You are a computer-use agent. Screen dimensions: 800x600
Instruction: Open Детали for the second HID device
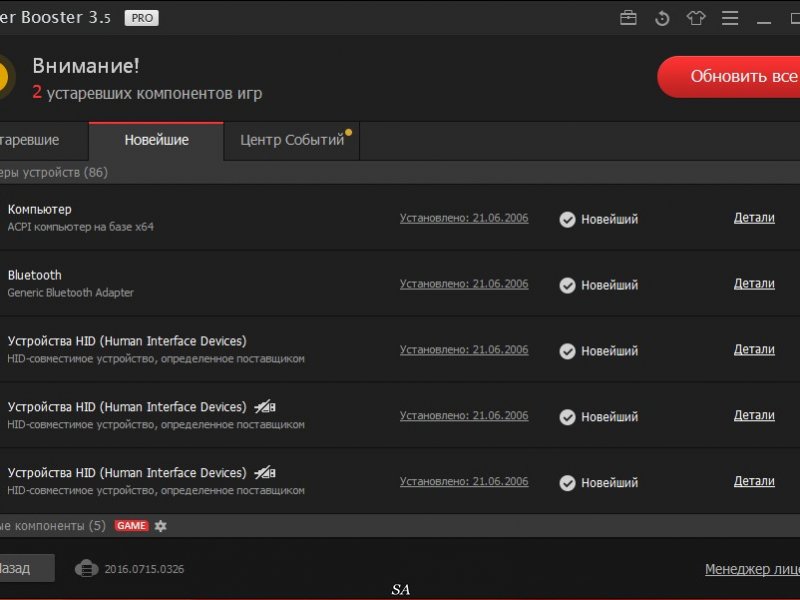coord(754,415)
